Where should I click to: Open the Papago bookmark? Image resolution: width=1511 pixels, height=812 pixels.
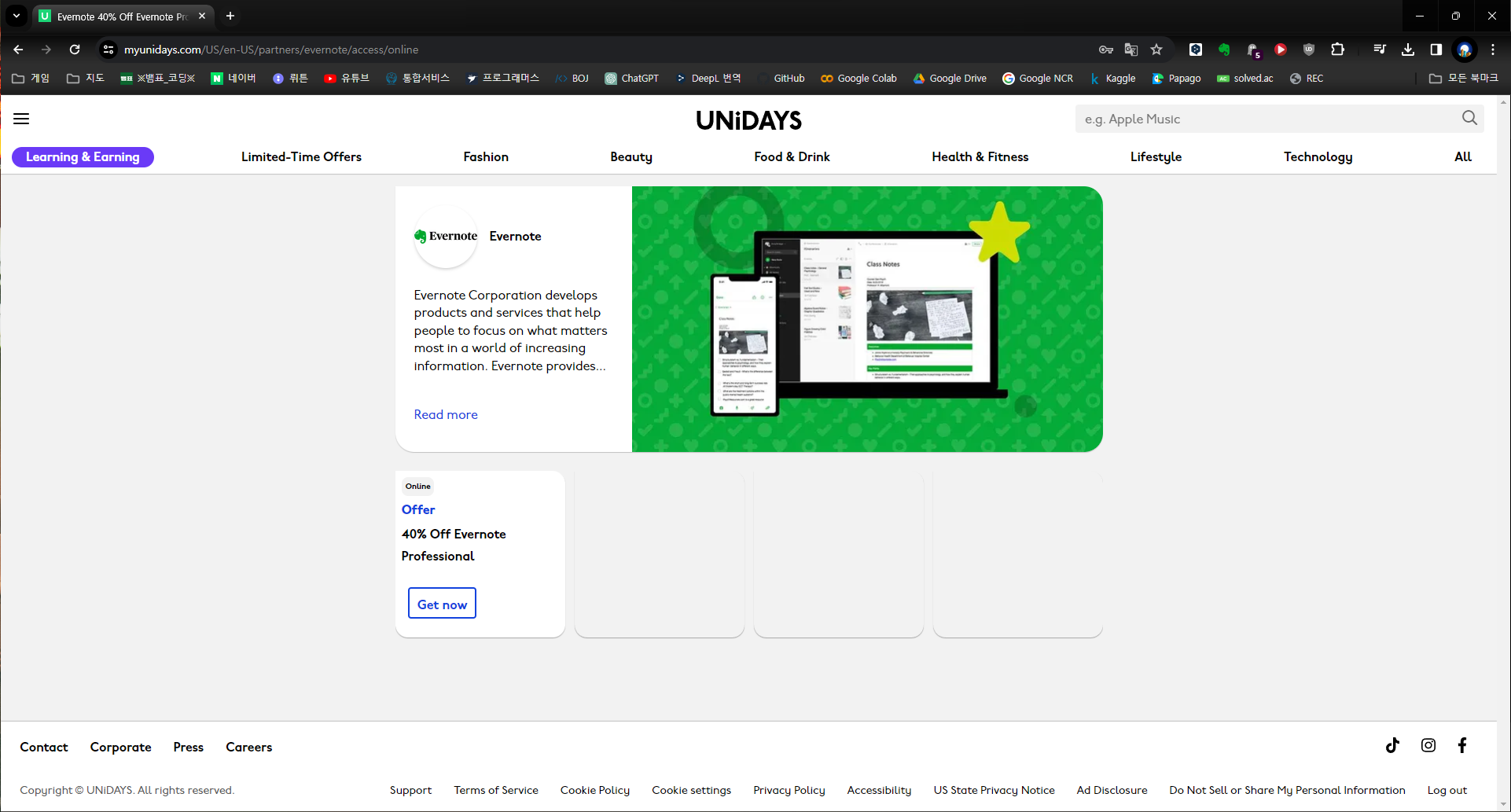[x=1176, y=78]
